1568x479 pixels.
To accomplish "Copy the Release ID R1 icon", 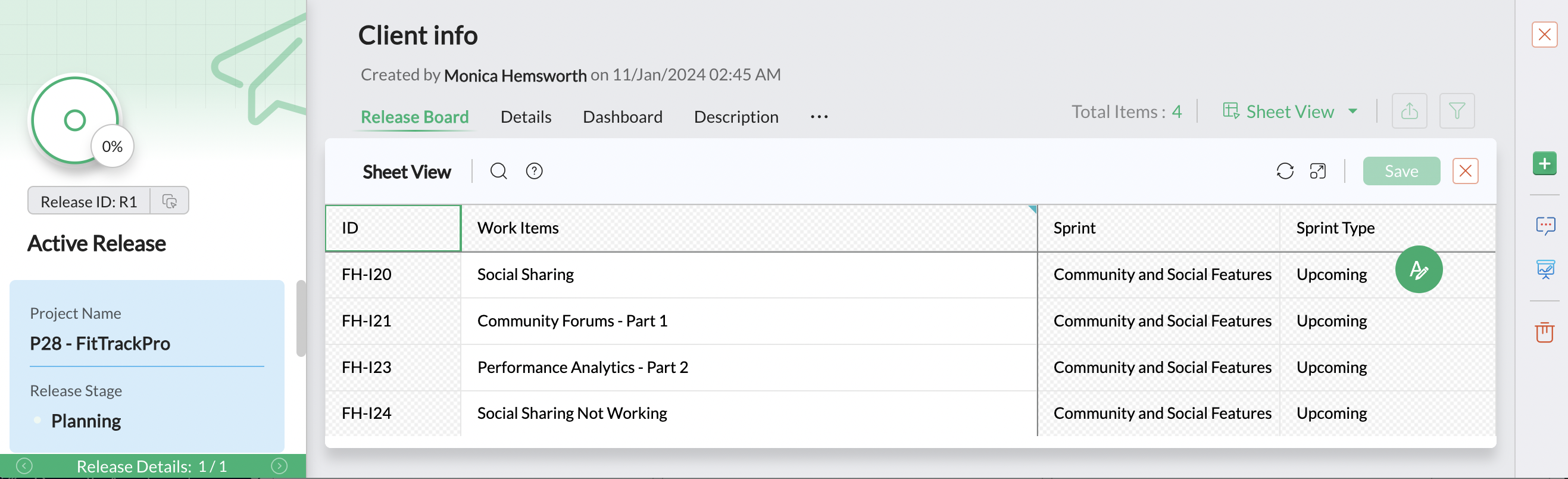I will (x=169, y=201).
